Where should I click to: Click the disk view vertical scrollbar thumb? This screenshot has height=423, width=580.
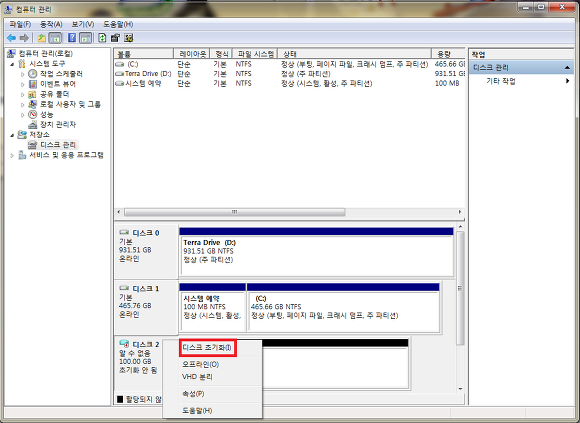(x=461, y=288)
